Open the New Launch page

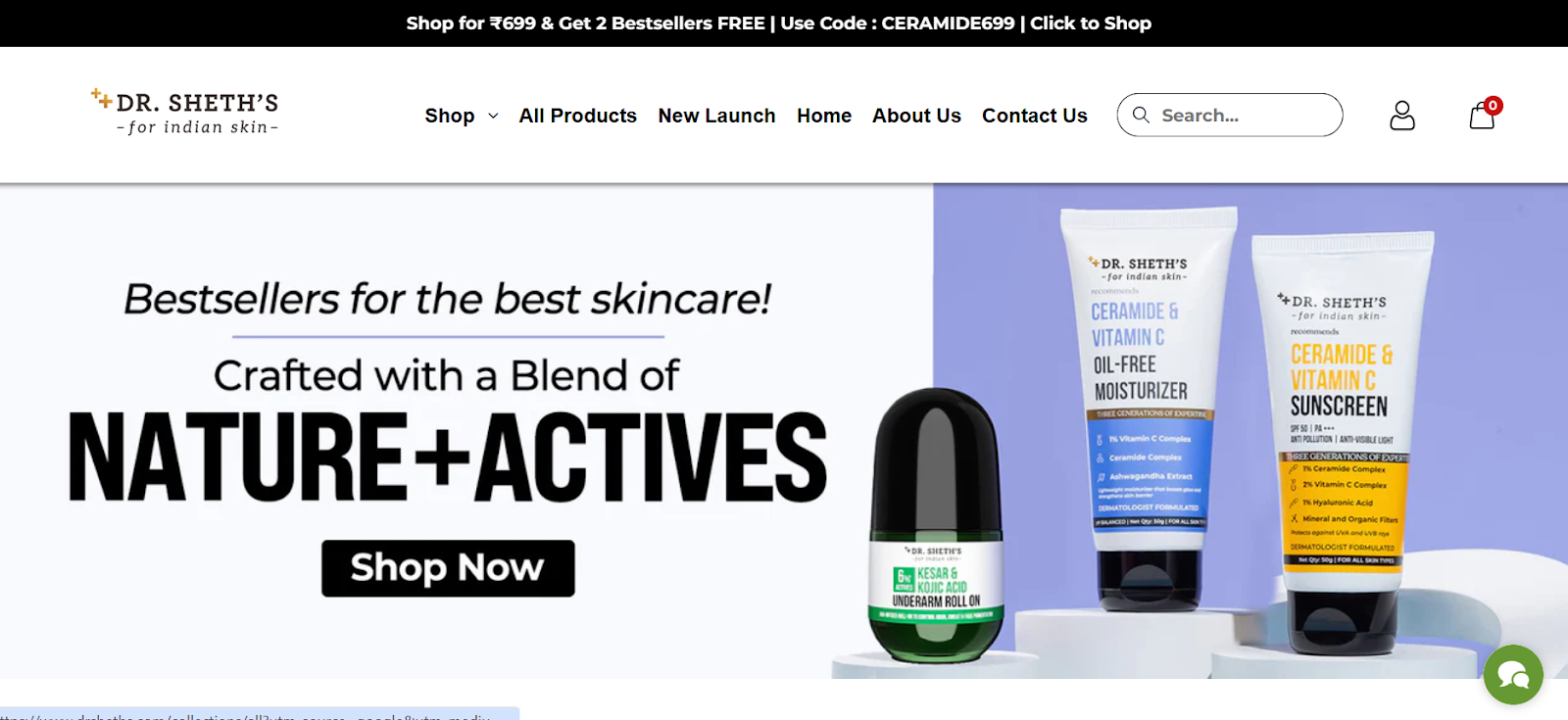(x=716, y=116)
